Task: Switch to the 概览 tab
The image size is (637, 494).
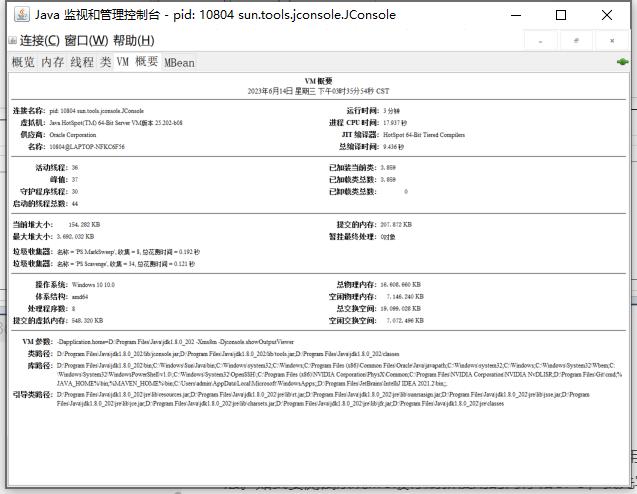Action: (x=23, y=62)
